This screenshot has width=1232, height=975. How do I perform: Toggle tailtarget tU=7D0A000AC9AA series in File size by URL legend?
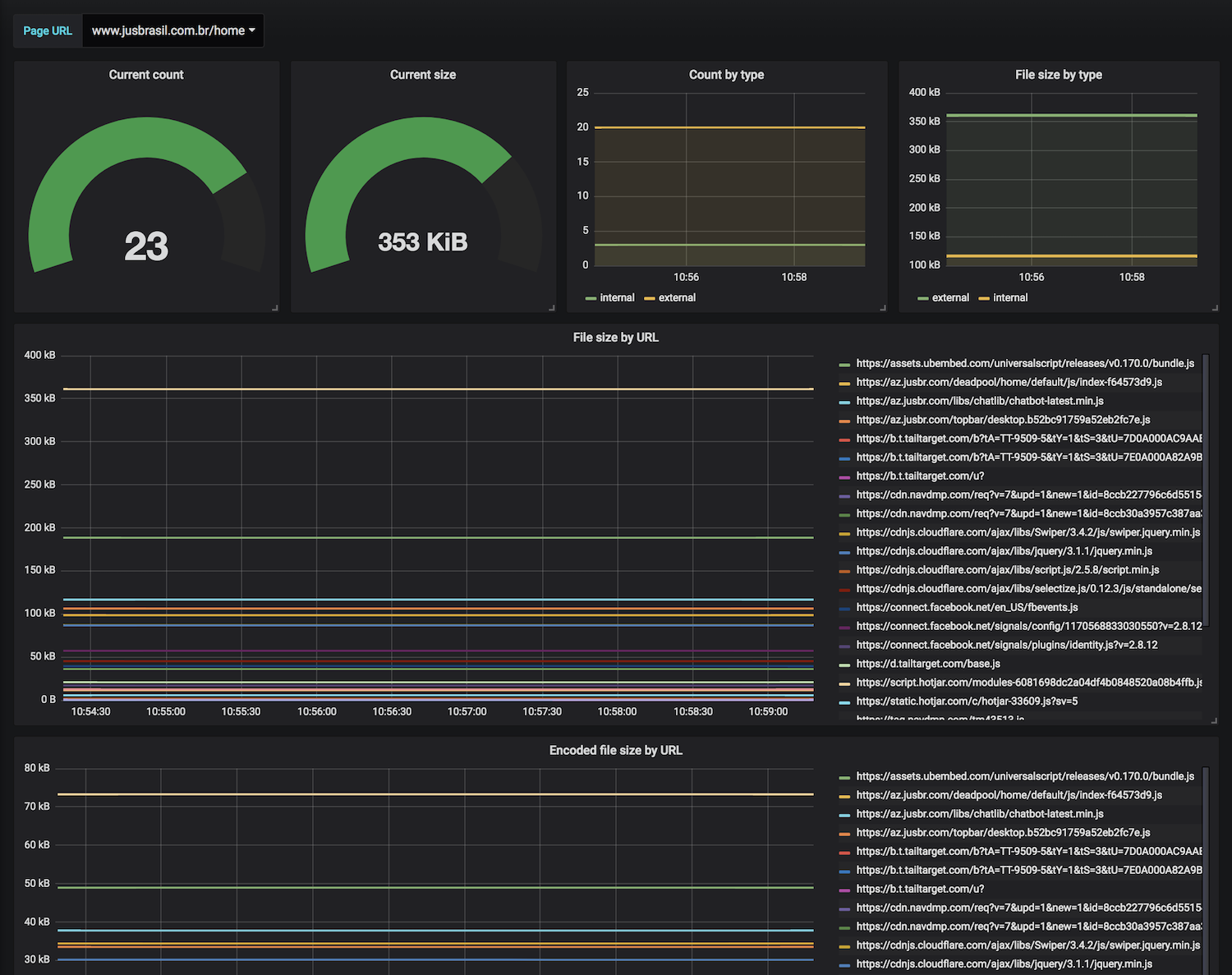(1029, 439)
